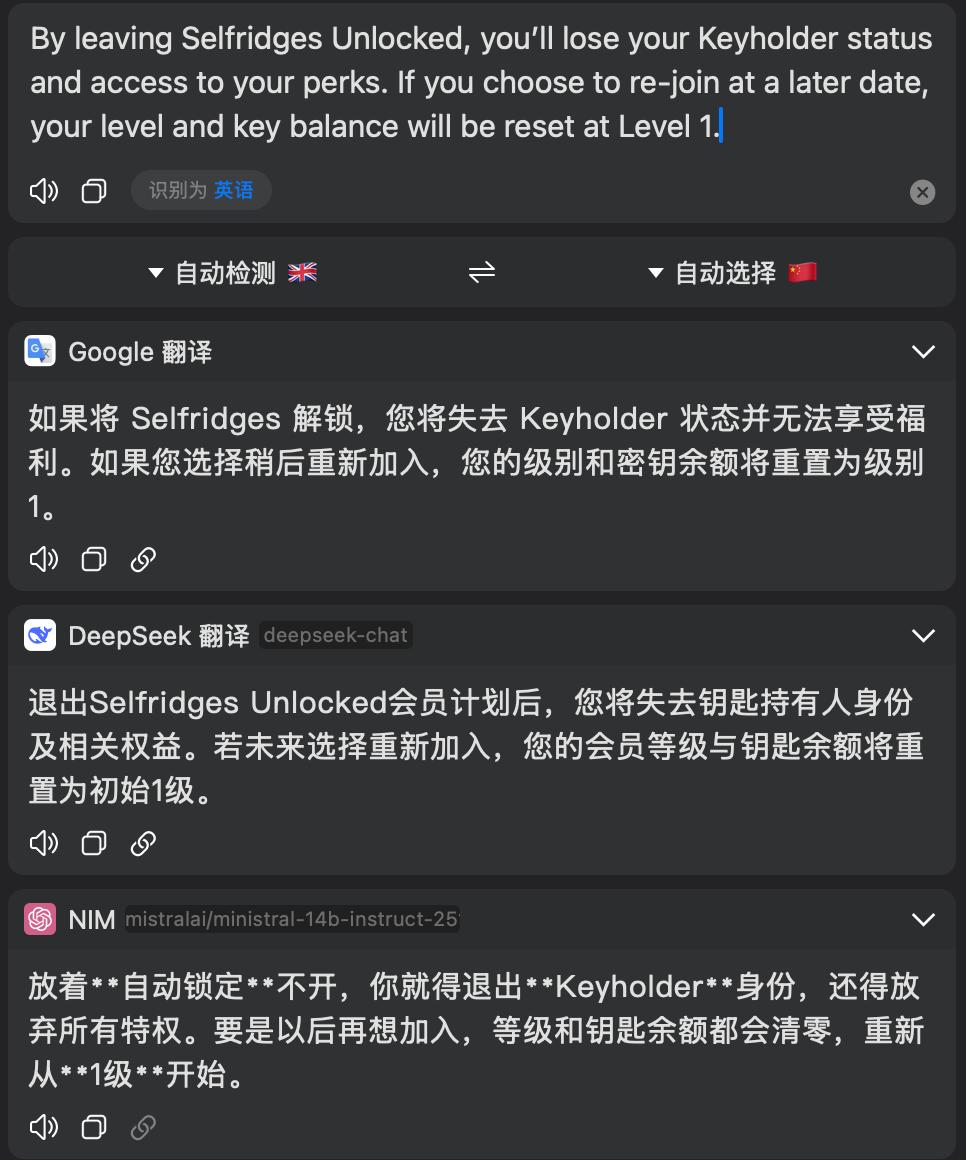966x1160 pixels.
Task: Open the 自动选择 target language dropdown
Action: [732, 273]
